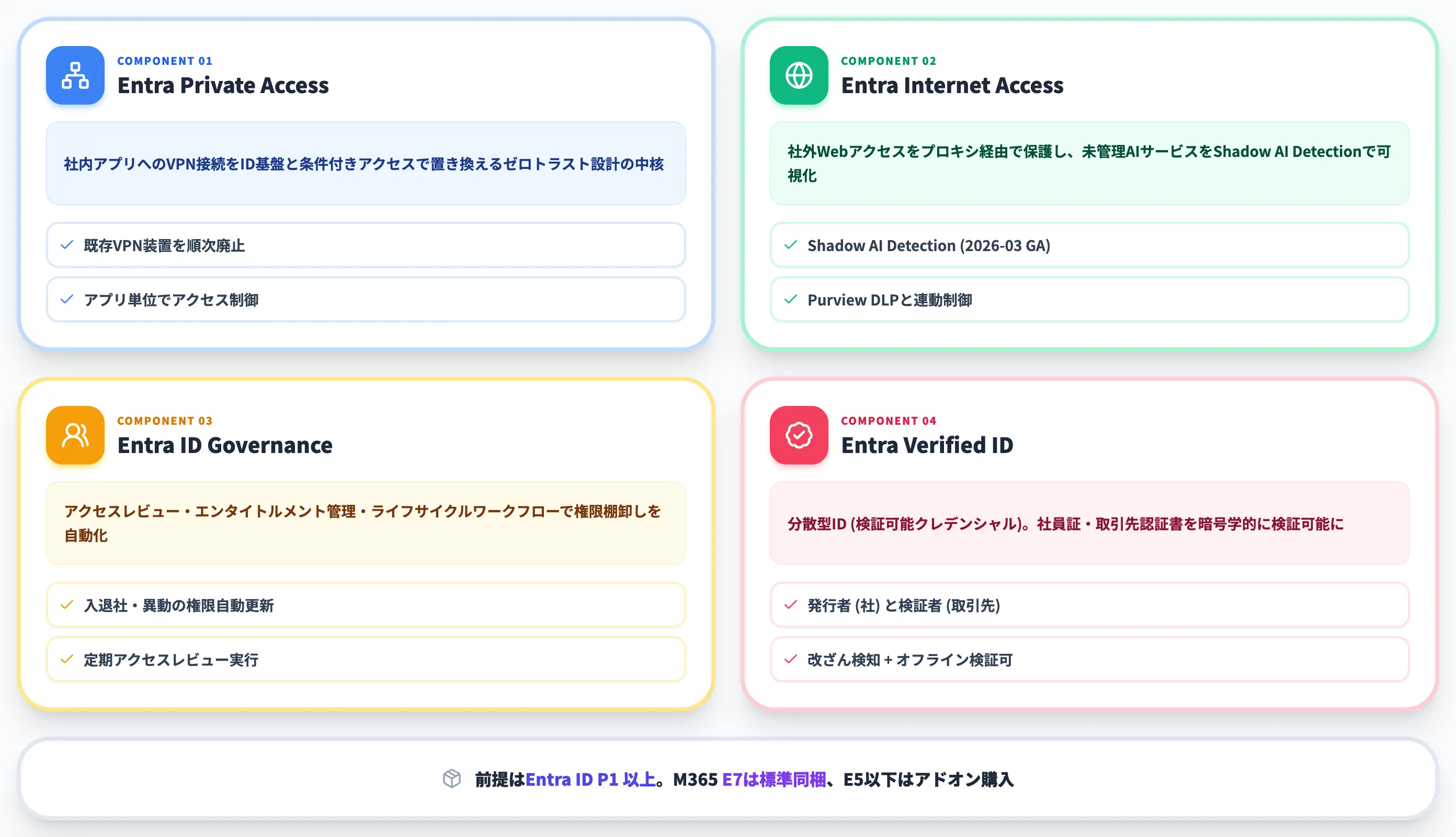The image size is (1456, 837).
Task: Click the E5以下はアドオン購入 footer text
Action: coord(928,779)
